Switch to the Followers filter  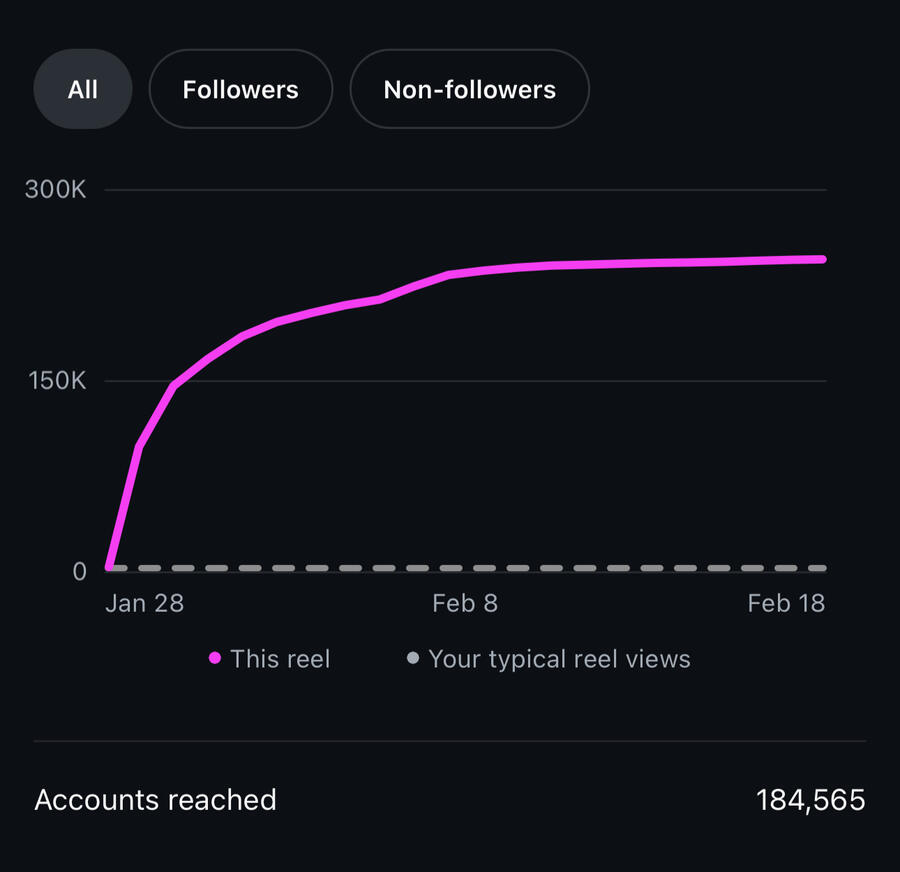tap(240, 89)
